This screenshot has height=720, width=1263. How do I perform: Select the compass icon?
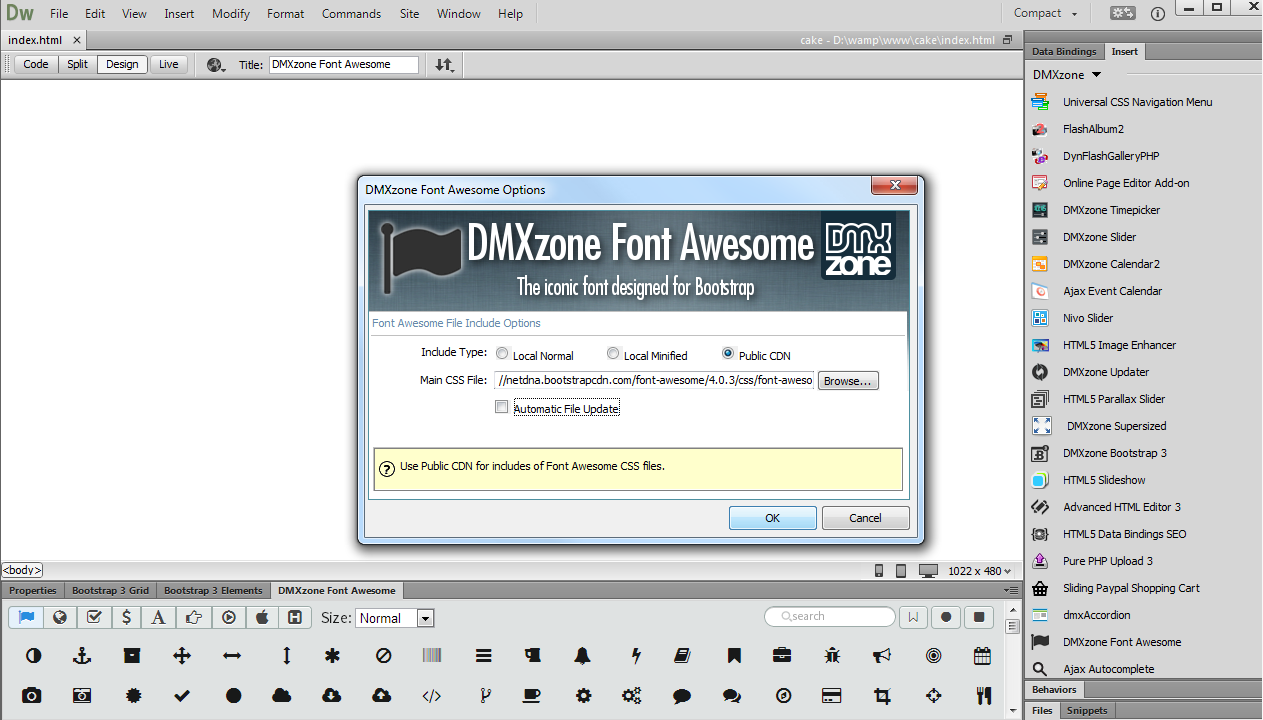point(783,695)
